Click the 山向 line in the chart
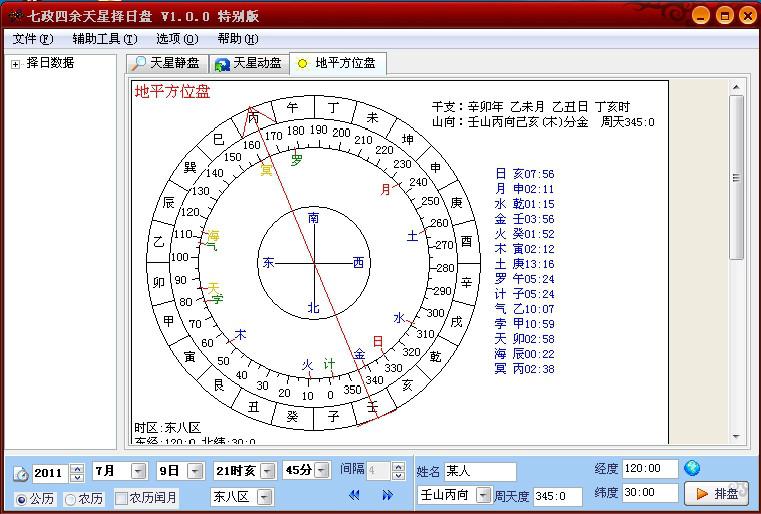The image size is (761, 514). pyautogui.click(x=543, y=121)
